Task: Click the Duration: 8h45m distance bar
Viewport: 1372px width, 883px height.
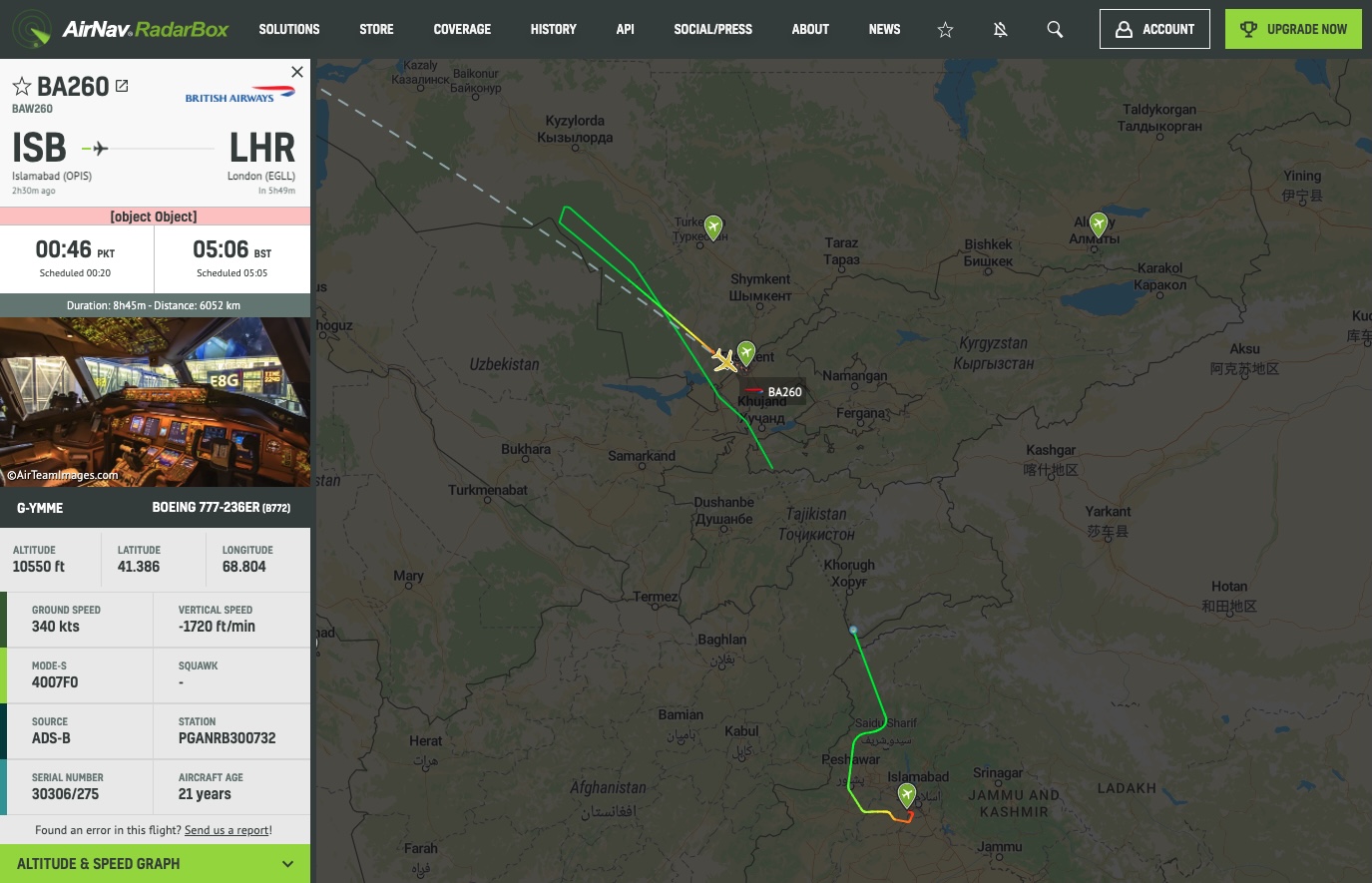Action: pos(155,305)
